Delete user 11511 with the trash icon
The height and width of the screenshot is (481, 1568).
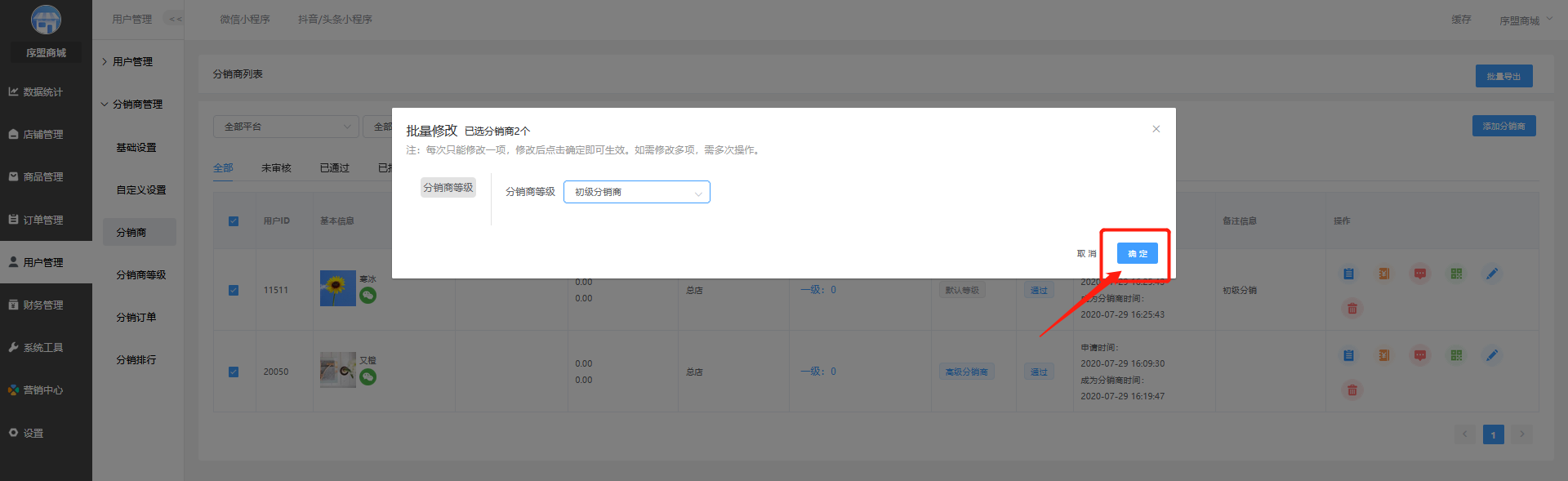tap(1352, 308)
